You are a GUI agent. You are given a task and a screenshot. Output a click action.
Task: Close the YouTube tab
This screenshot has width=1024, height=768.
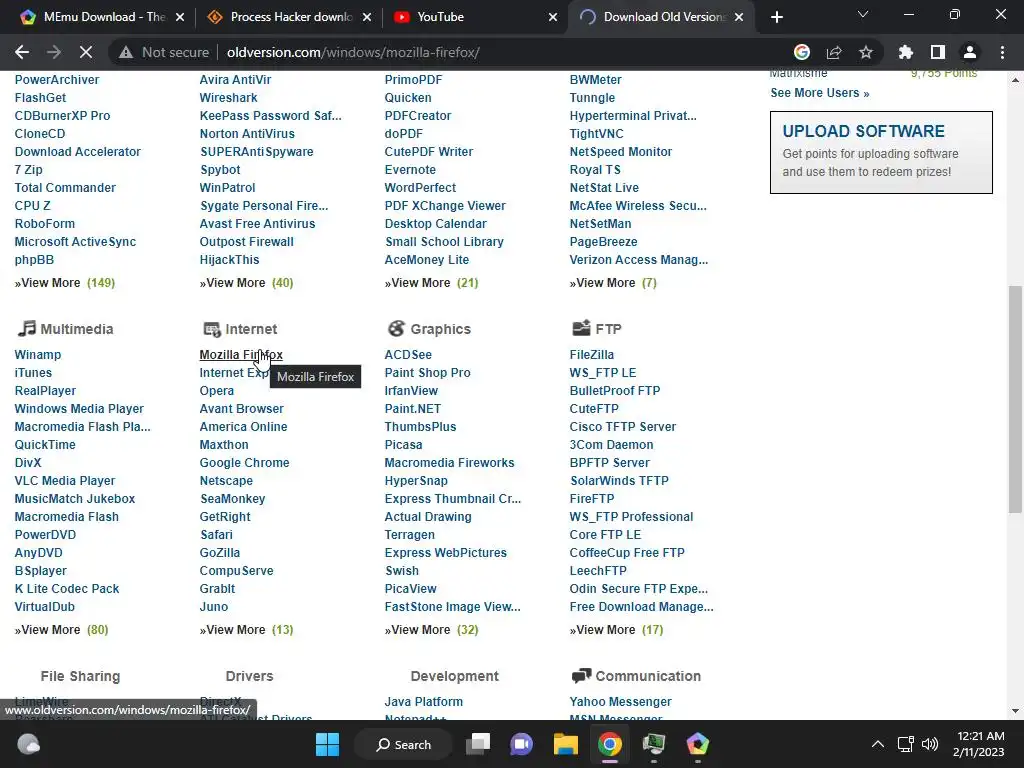553,17
